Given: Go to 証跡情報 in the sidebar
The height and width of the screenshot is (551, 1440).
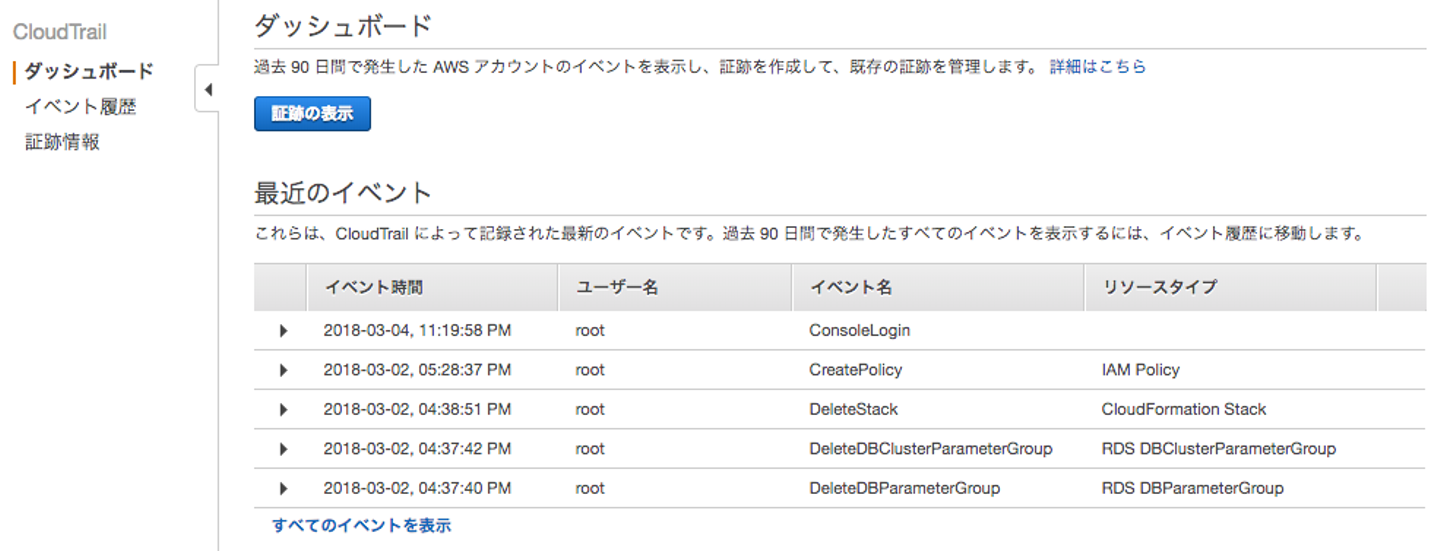Looking at the screenshot, I should (x=62, y=142).
